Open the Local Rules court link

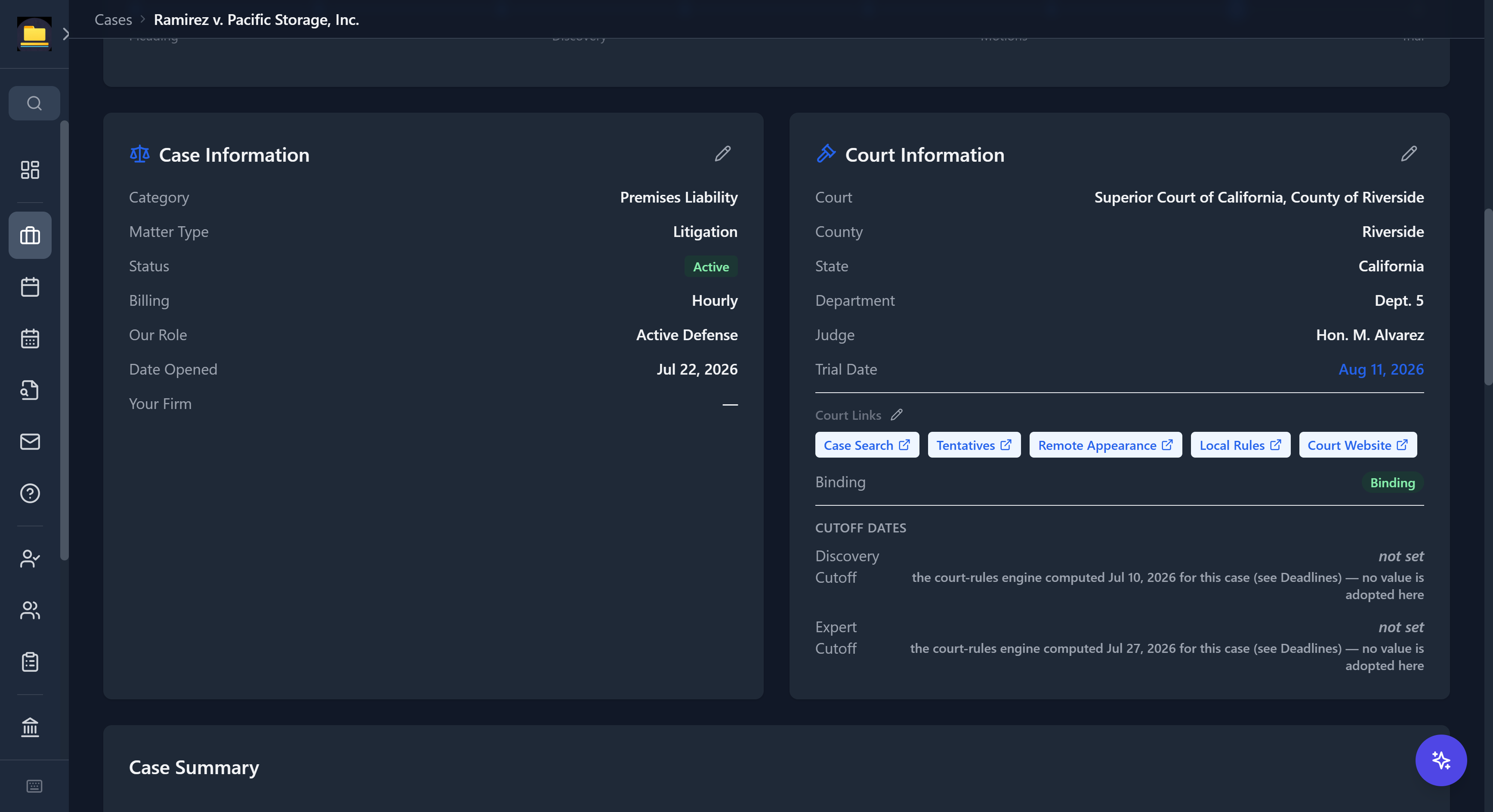(x=1241, y=445)
